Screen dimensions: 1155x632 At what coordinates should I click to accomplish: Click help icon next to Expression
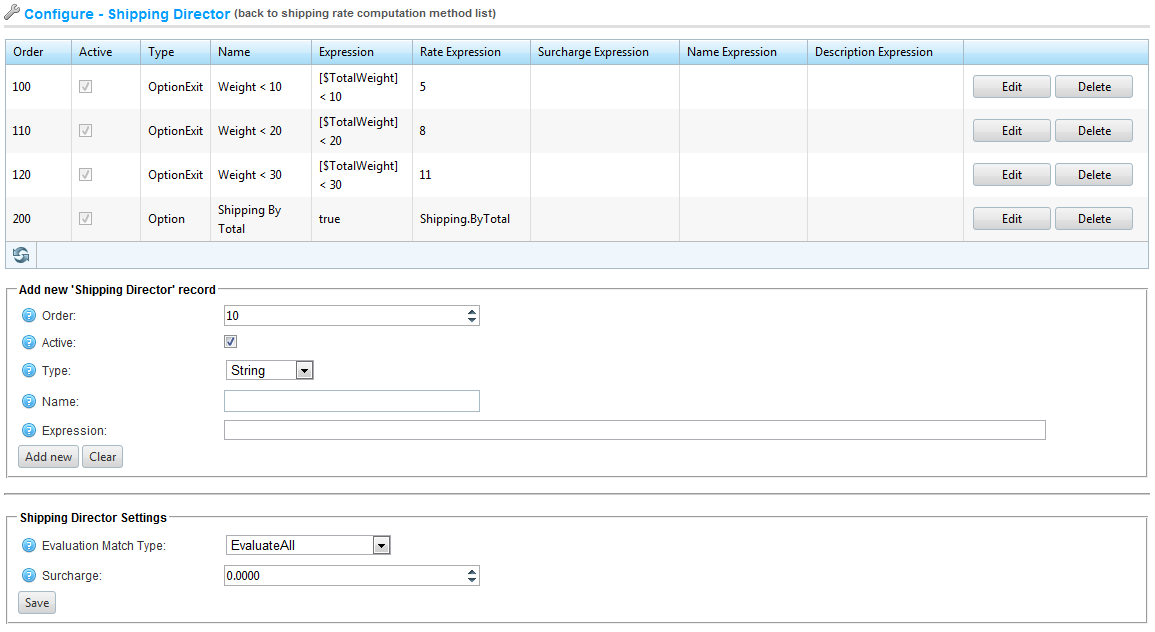coord(29,431)
